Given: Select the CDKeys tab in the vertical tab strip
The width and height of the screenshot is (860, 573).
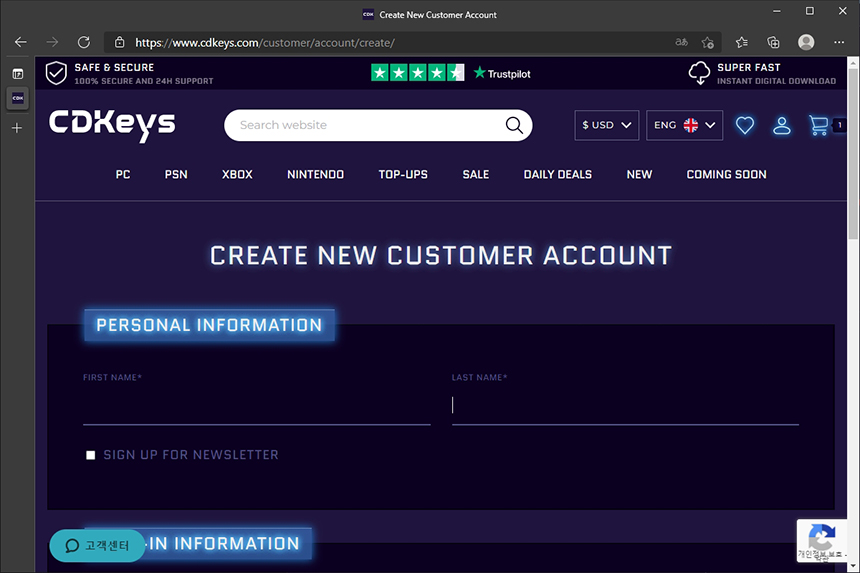Looking at the screenshot, I should coord(18,99).
